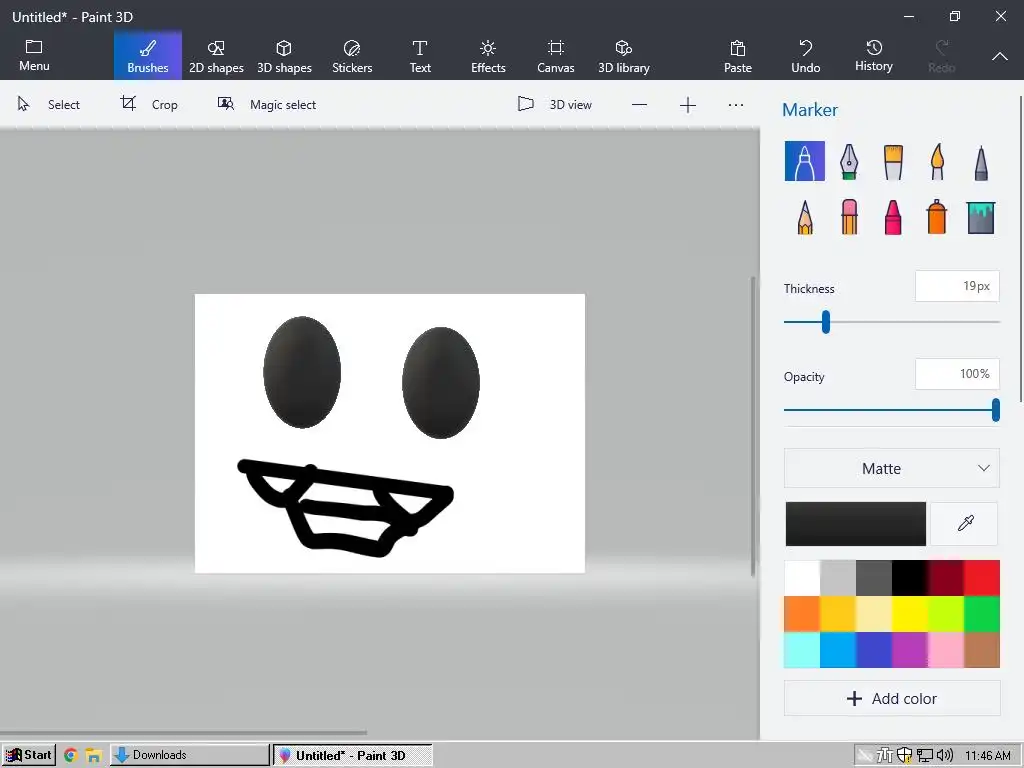
Task: Click the current color black swatch
Action: click(x=856, y=524)
